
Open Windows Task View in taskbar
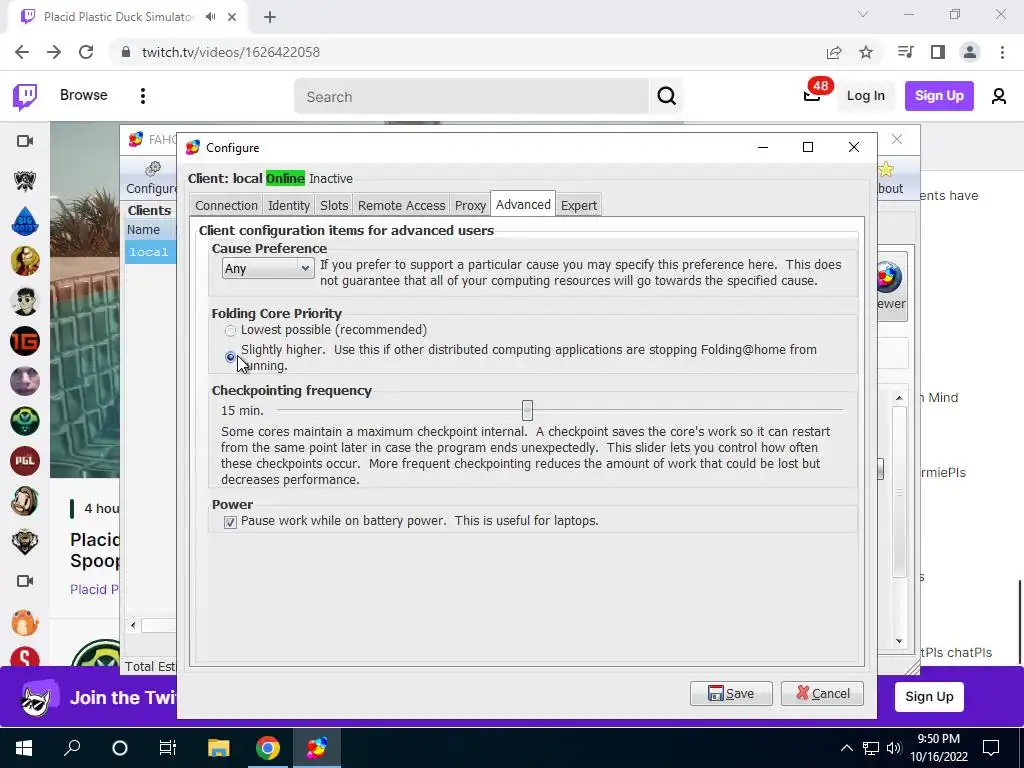click(x=168, y=748)
